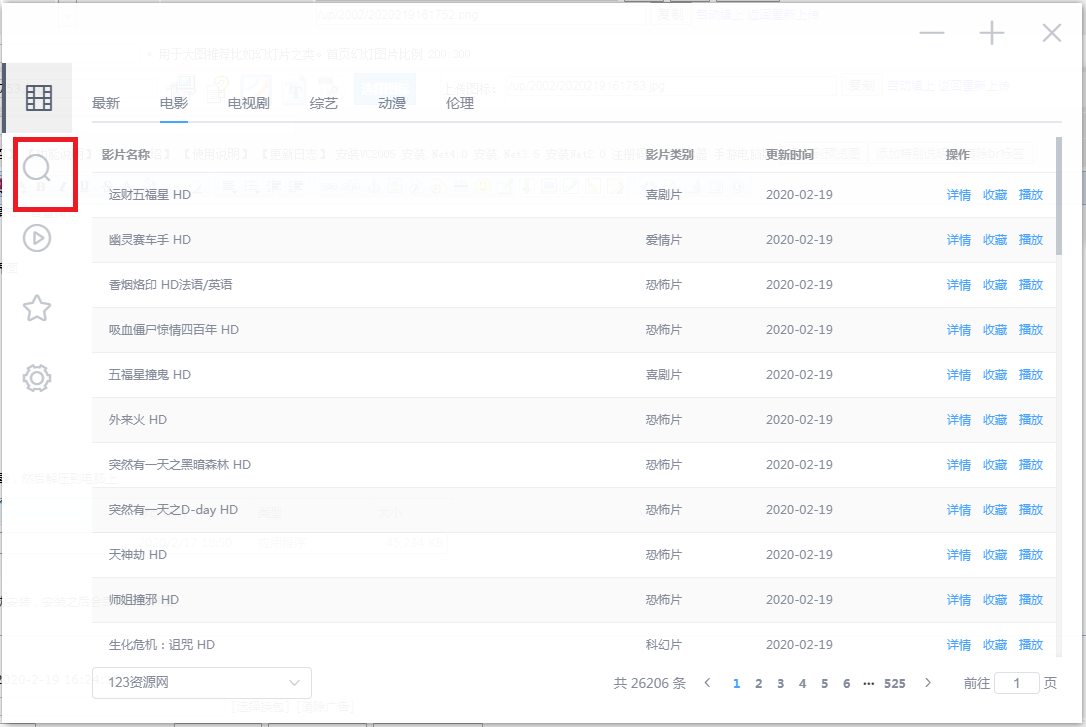The image size is (1086, 727).
Task: Switch to the 动漫 tab
Action: 391,103
